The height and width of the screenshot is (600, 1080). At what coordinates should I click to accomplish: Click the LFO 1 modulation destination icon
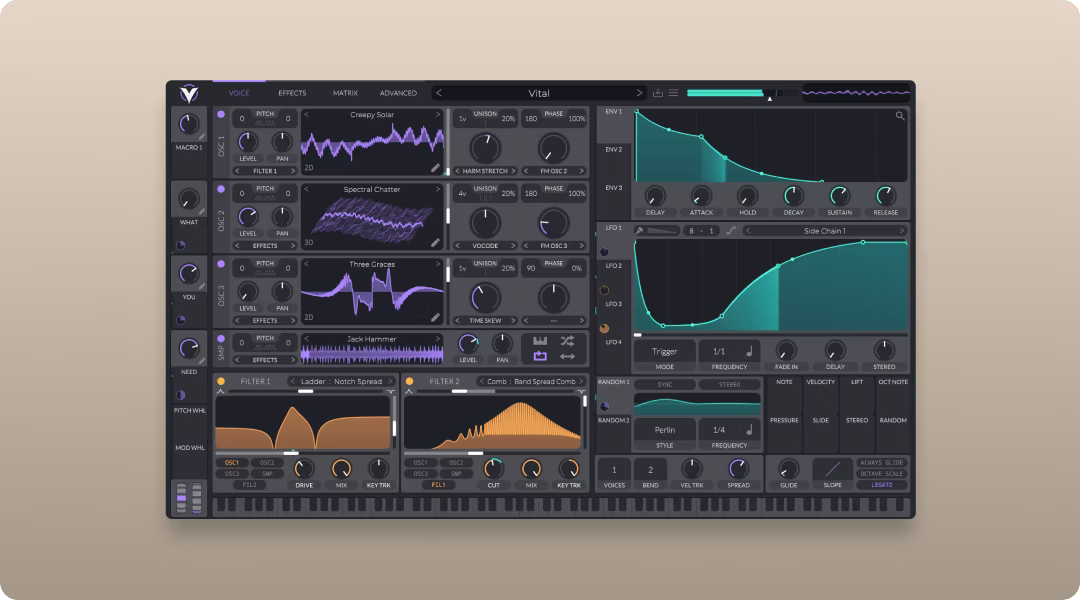pyautogui.click(x=604, y=252)
